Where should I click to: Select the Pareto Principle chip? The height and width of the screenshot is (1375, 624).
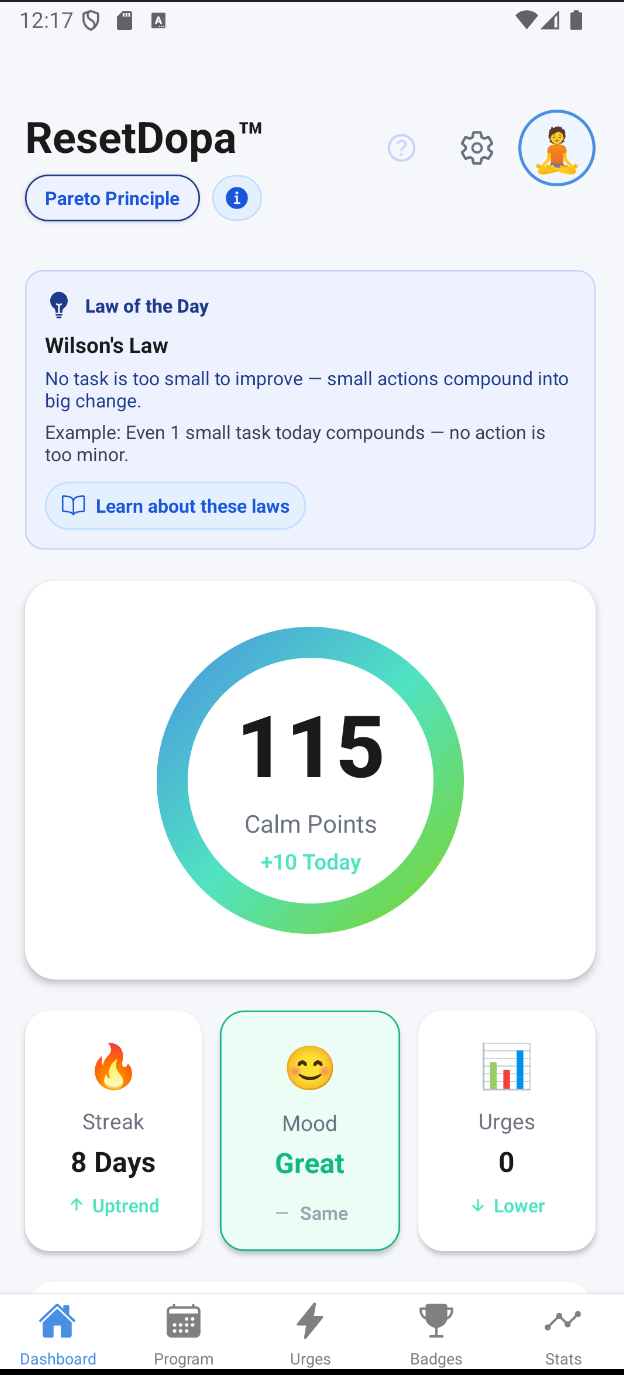(x=112, y=198)
